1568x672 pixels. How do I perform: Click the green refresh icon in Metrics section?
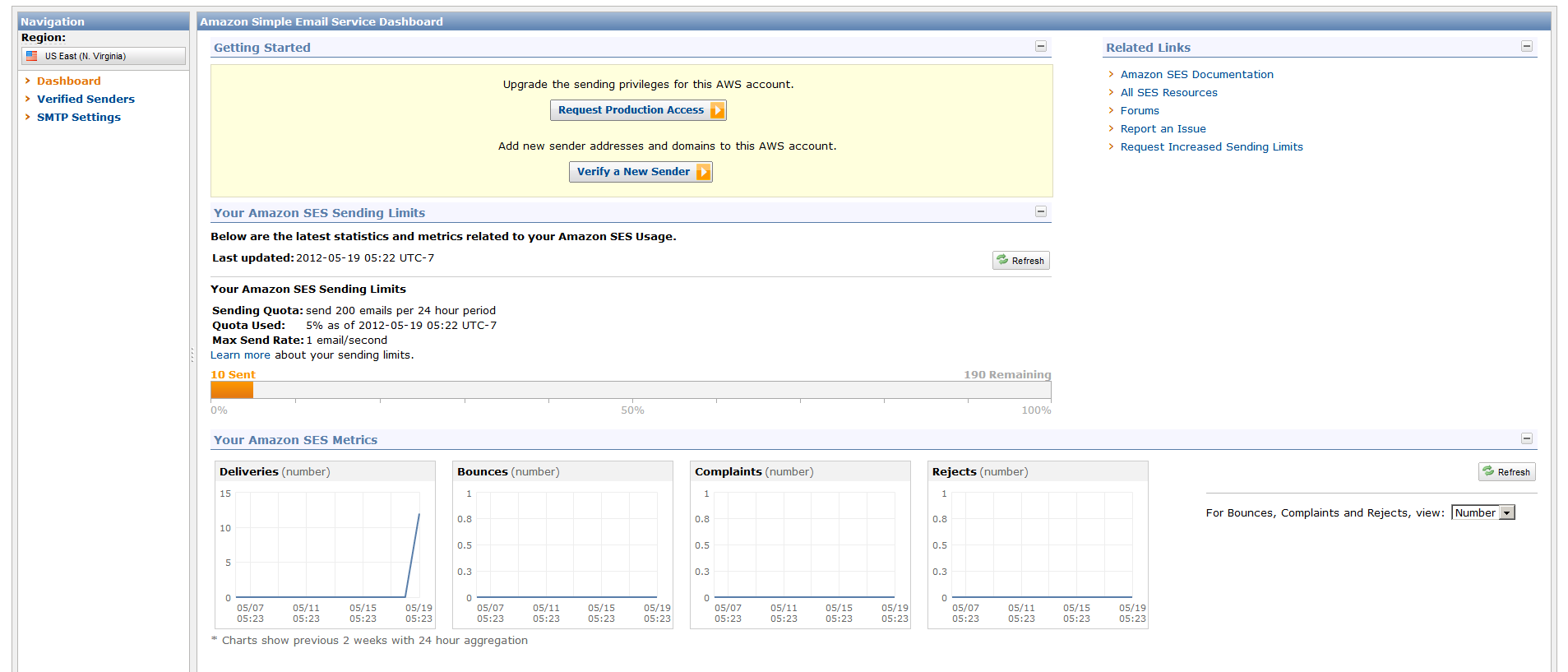coord(1488,471)
